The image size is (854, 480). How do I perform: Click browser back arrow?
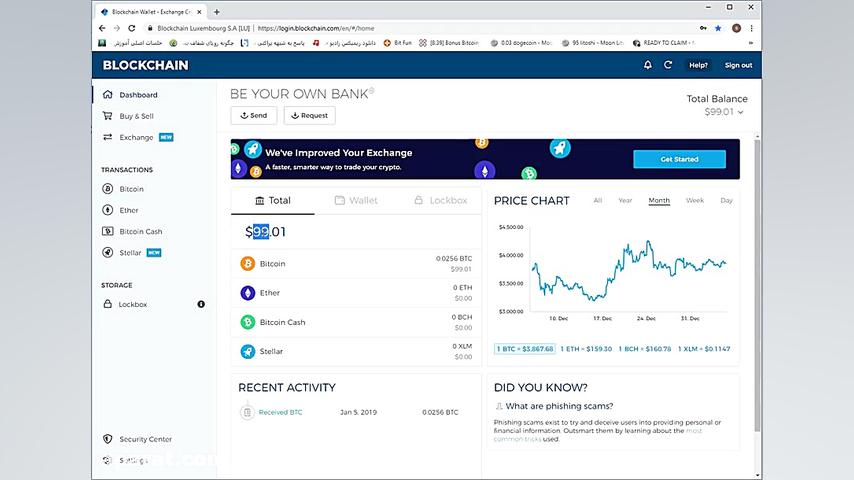pyautogui.click(x=102, y=28)
